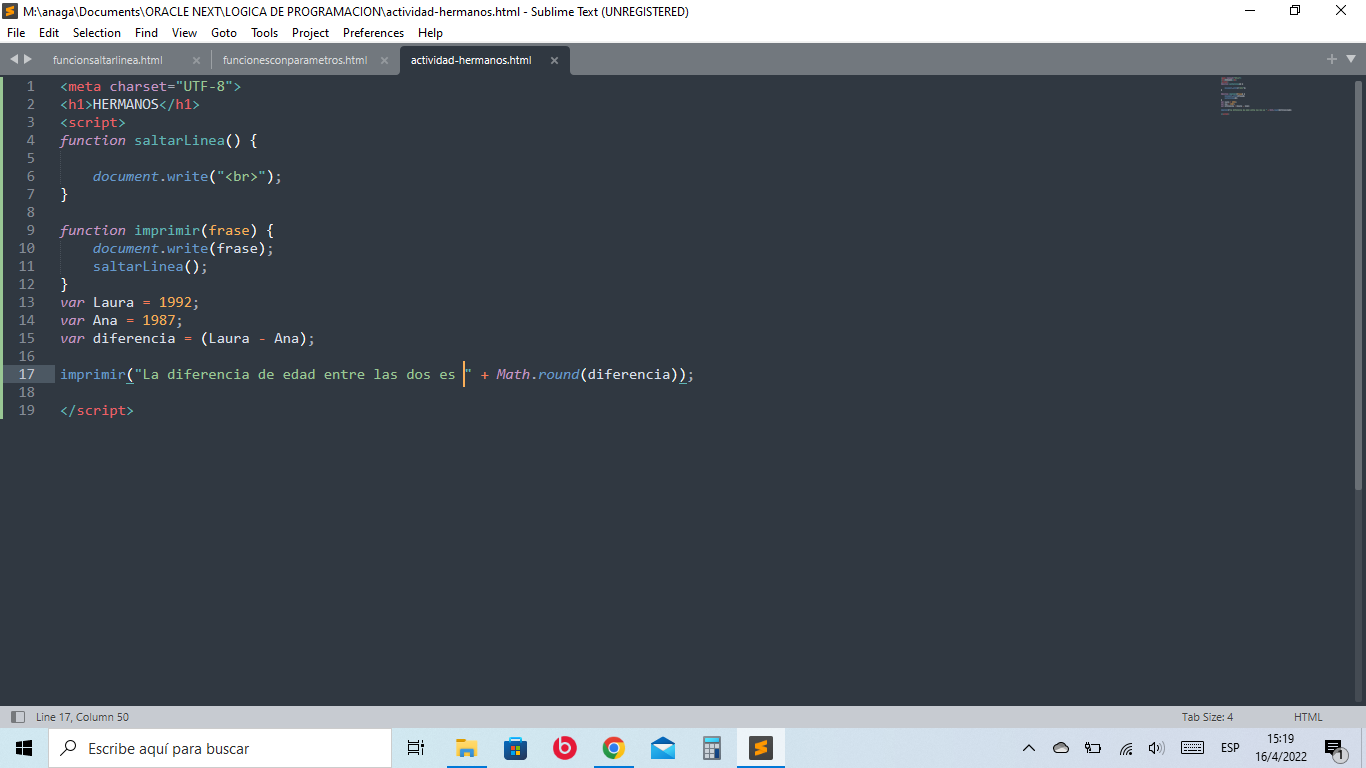Click the saltarLinea function name on line 4

pos(180,140)
